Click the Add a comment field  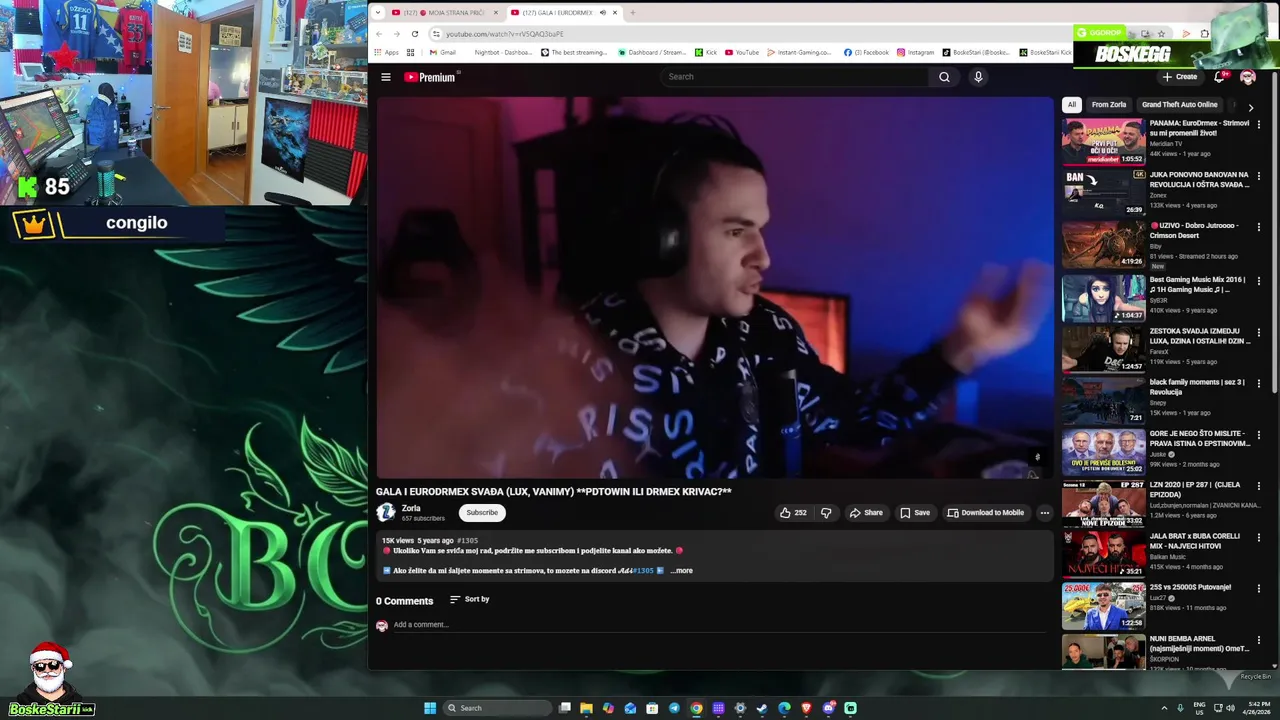720,625
